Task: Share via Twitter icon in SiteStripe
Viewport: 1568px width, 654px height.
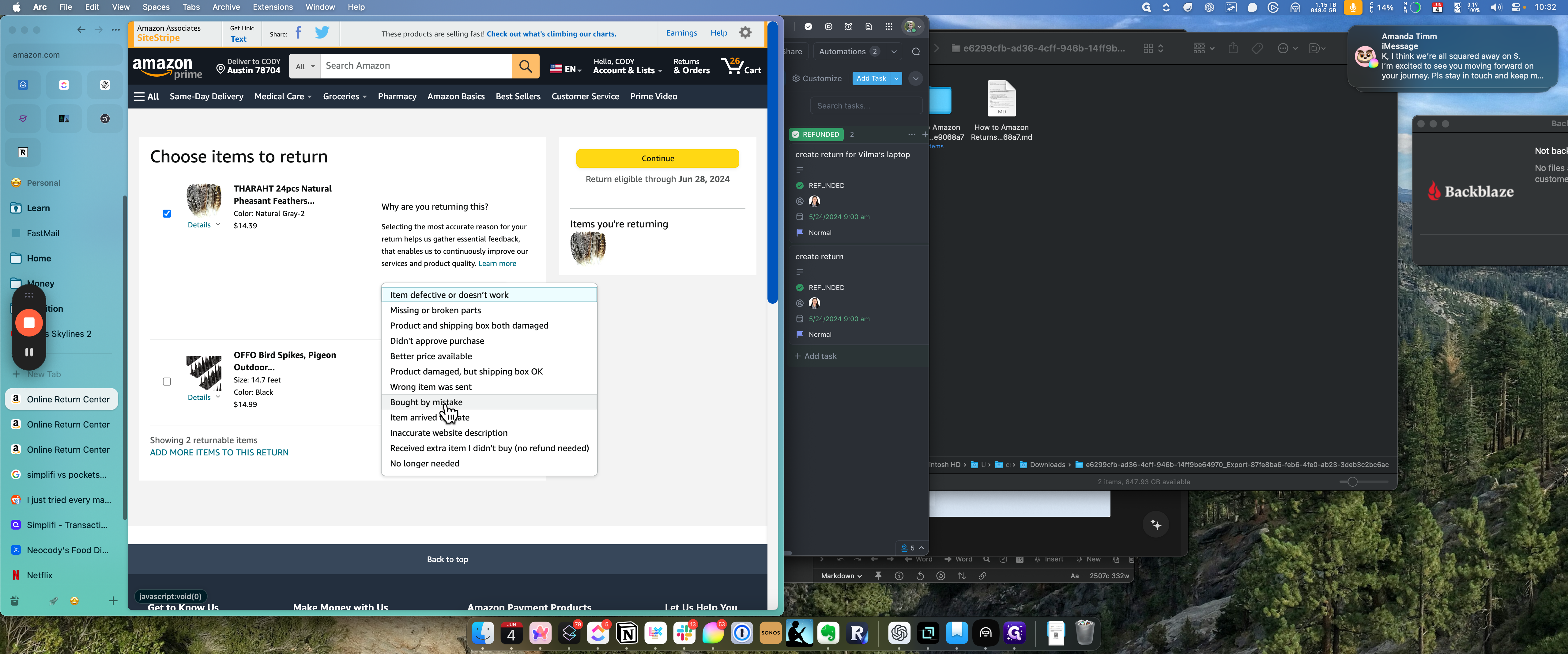Action: coord(322,33)
